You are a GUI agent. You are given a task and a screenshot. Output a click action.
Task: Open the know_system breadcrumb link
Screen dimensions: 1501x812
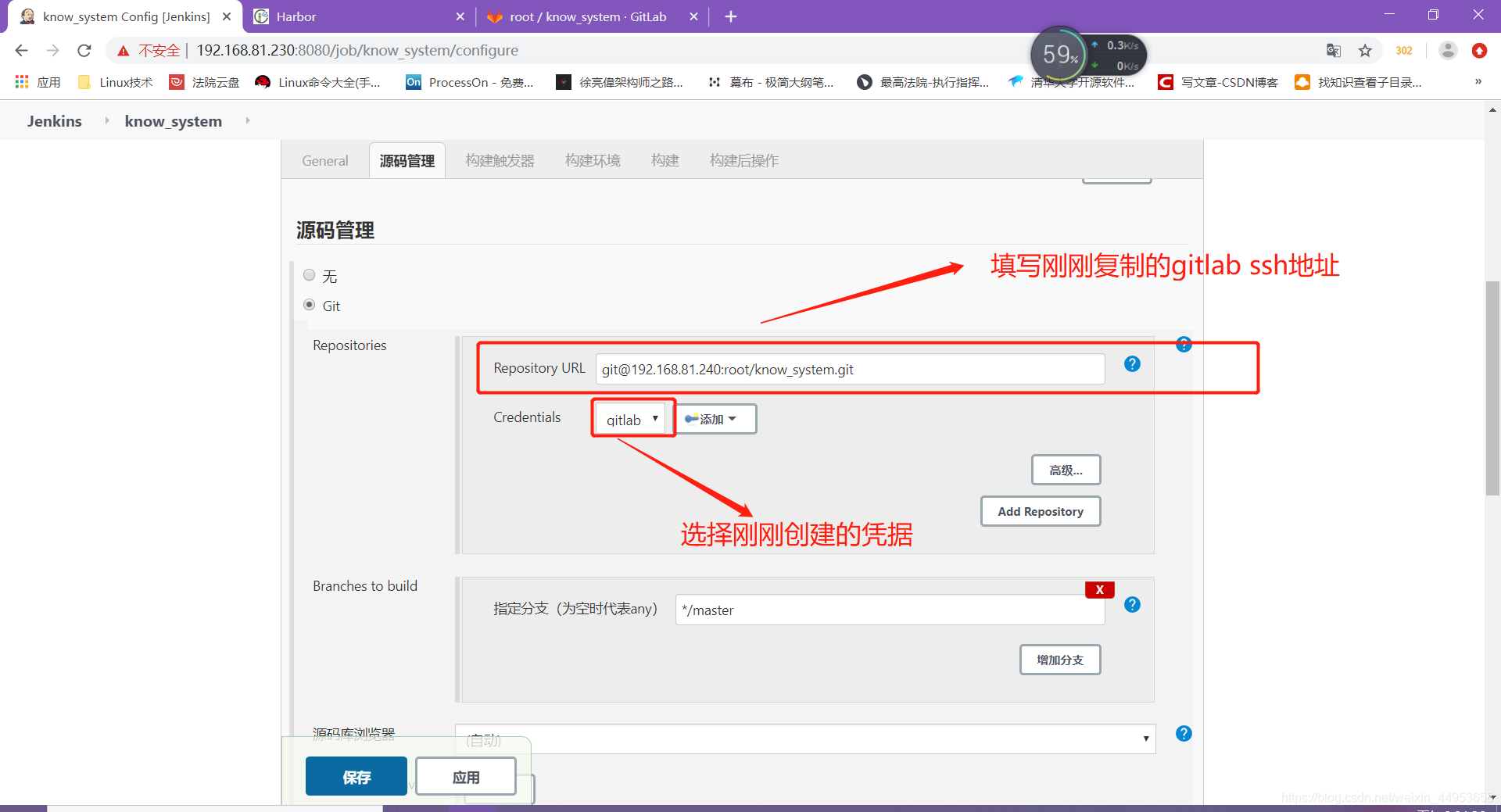[174, 121]
